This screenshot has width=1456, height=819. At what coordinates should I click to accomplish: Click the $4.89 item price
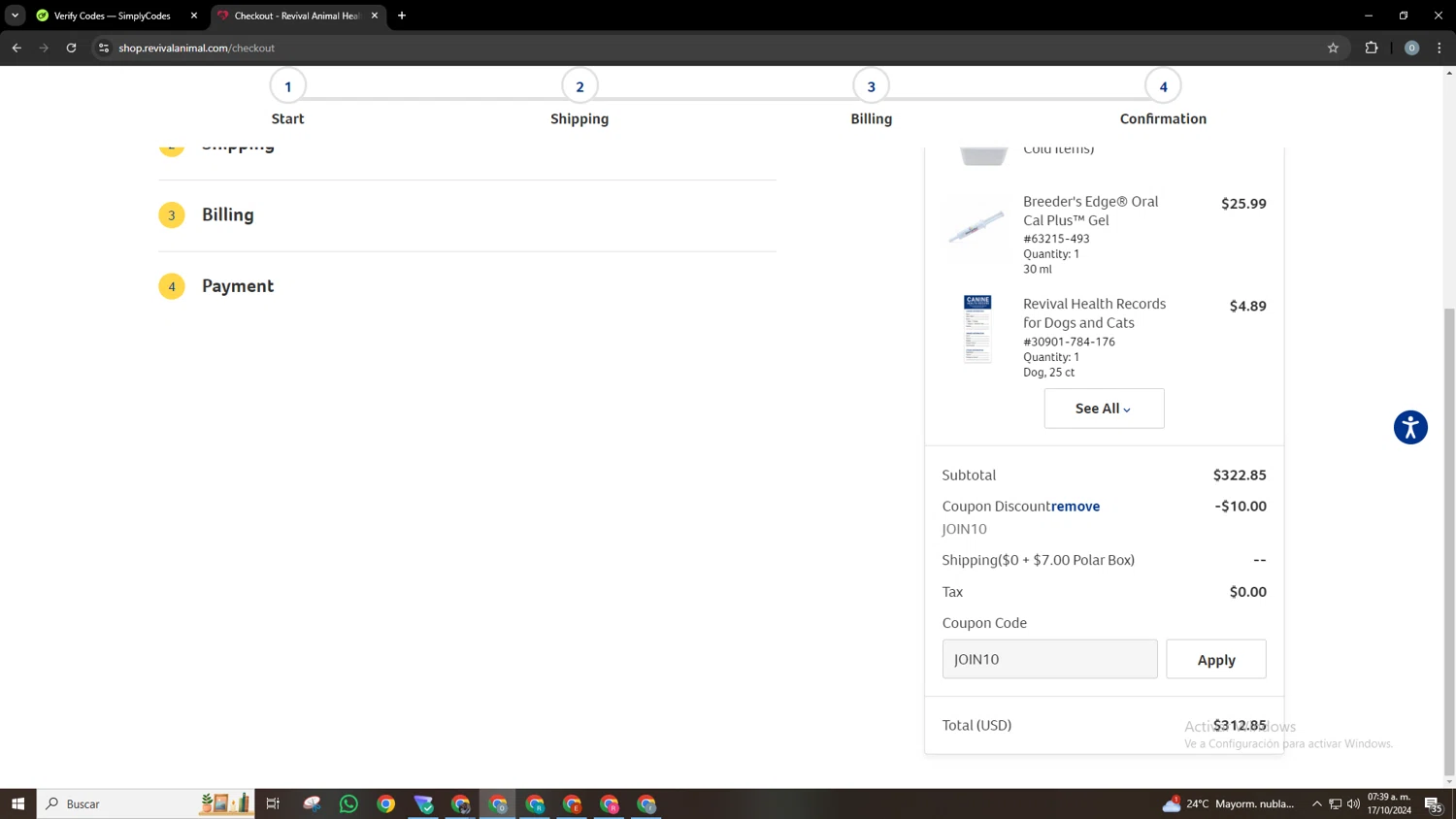tap(1247, 306)
